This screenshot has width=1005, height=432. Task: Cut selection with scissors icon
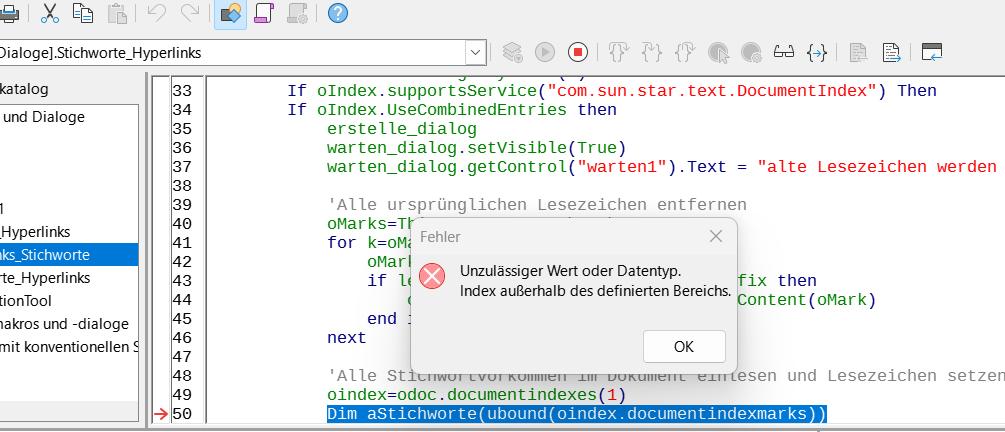(49, 13)
